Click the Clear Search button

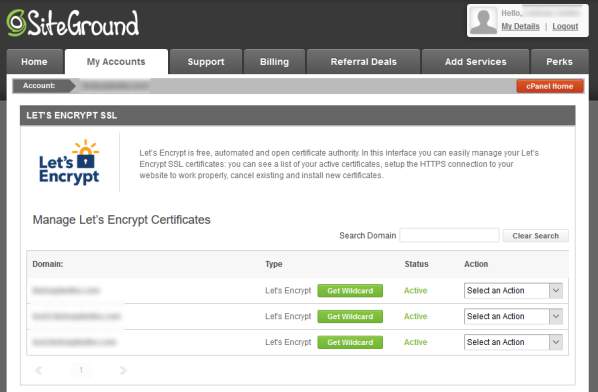click(535, 236)
